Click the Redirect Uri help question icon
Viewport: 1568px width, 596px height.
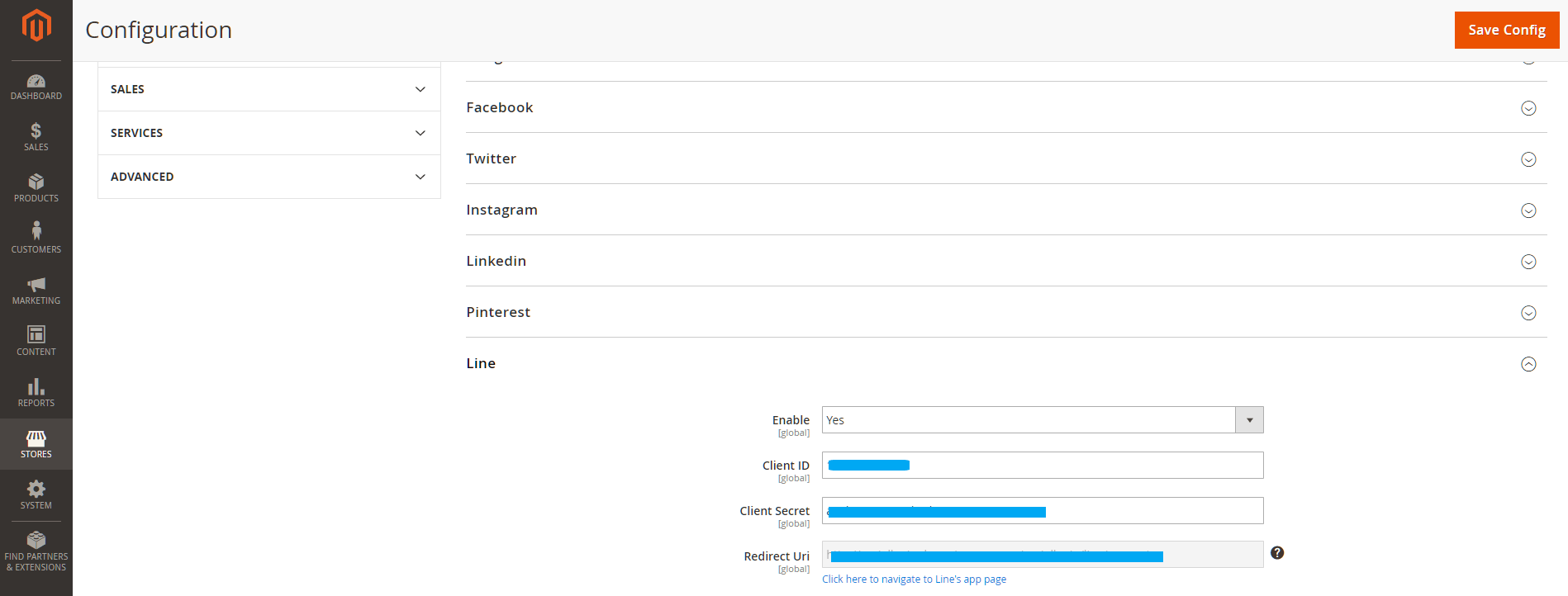(x=1277, y=553)
